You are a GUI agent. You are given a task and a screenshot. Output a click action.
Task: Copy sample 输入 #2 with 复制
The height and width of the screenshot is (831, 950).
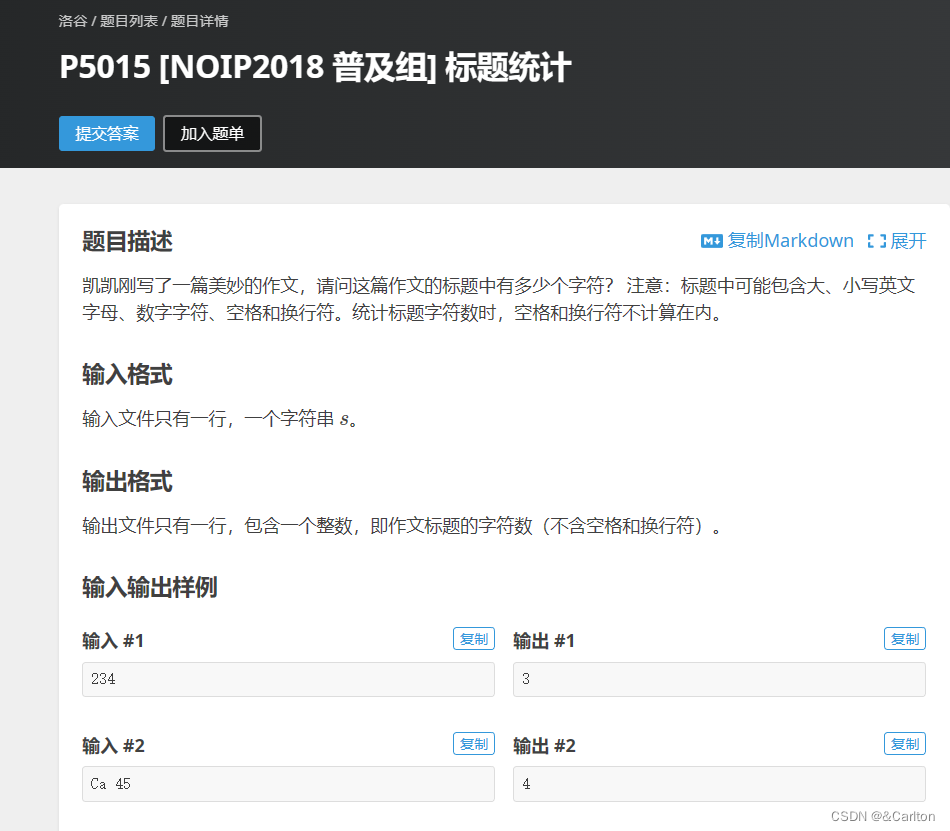pyautogui.click(x=474, y=744)
